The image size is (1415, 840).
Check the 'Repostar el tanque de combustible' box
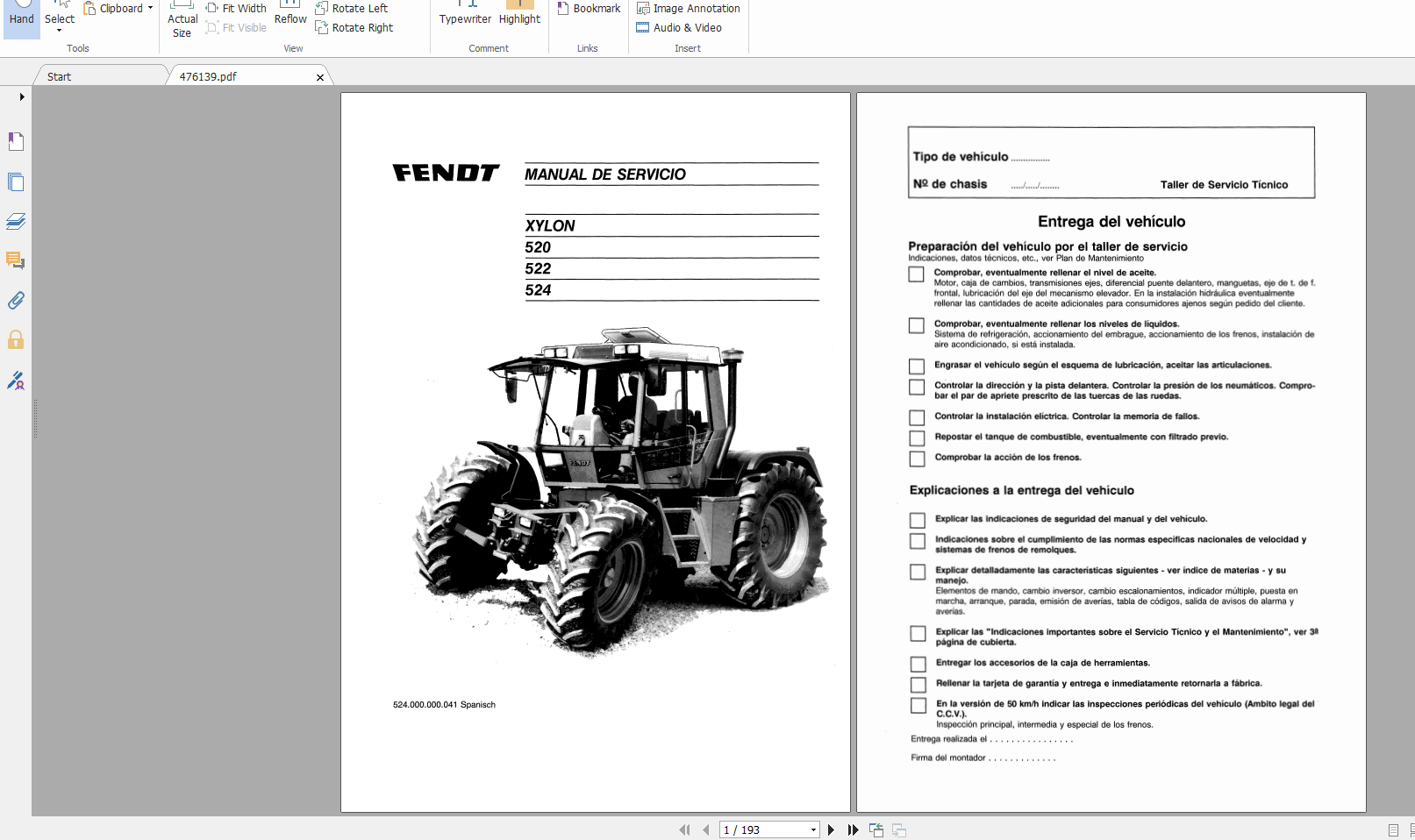[x=916, y=438]
